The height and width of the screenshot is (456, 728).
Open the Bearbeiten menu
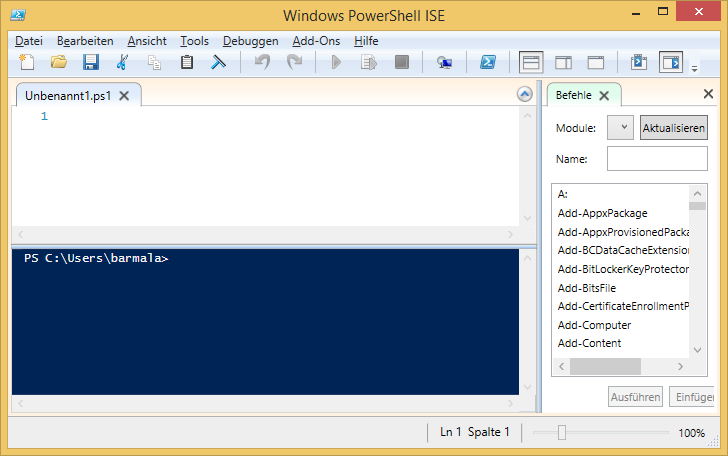(x=85, y=41)
